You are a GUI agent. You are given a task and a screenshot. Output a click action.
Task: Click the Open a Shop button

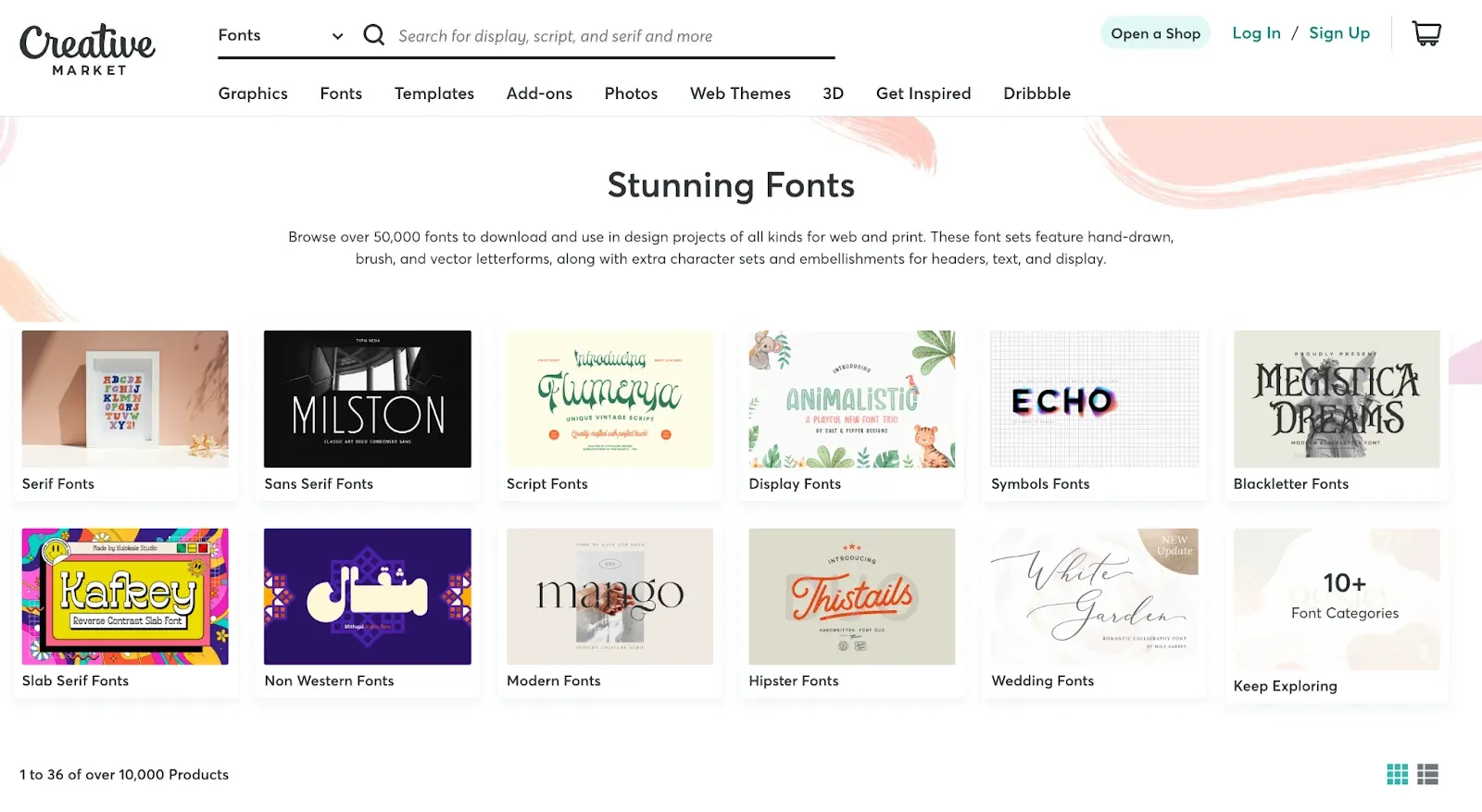pos(1155,33)
